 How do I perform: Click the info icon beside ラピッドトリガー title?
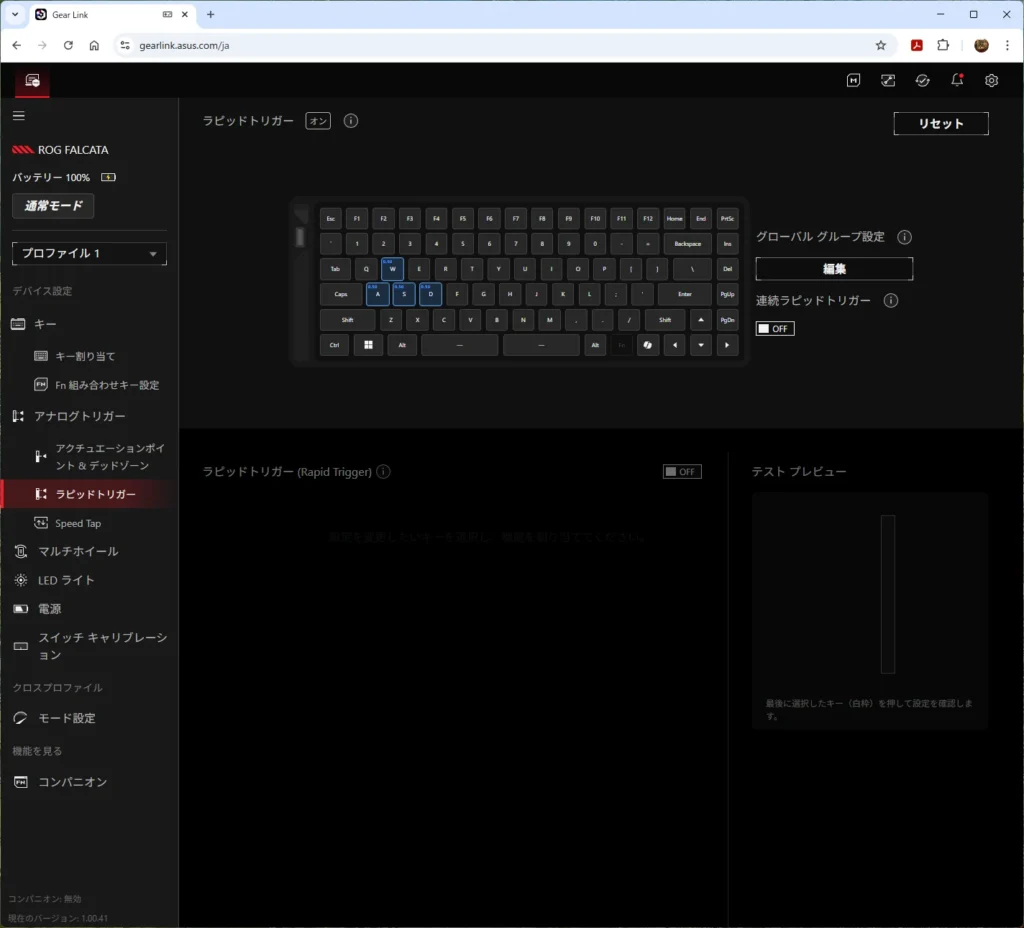pos(351,121)
